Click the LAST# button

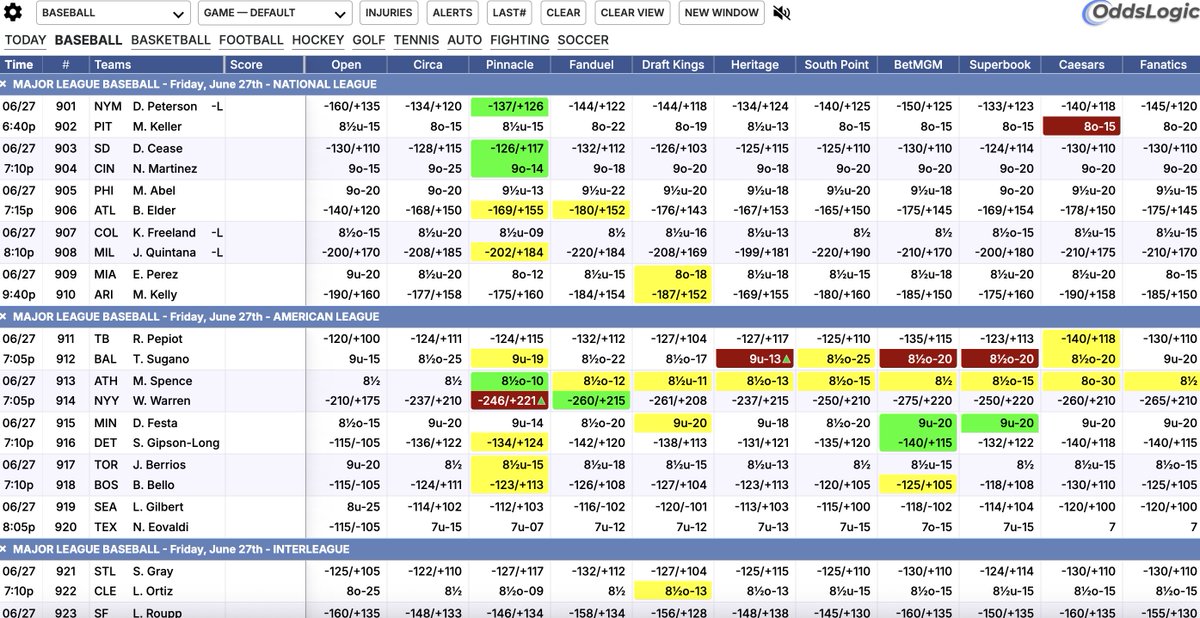tap(509, 13)
